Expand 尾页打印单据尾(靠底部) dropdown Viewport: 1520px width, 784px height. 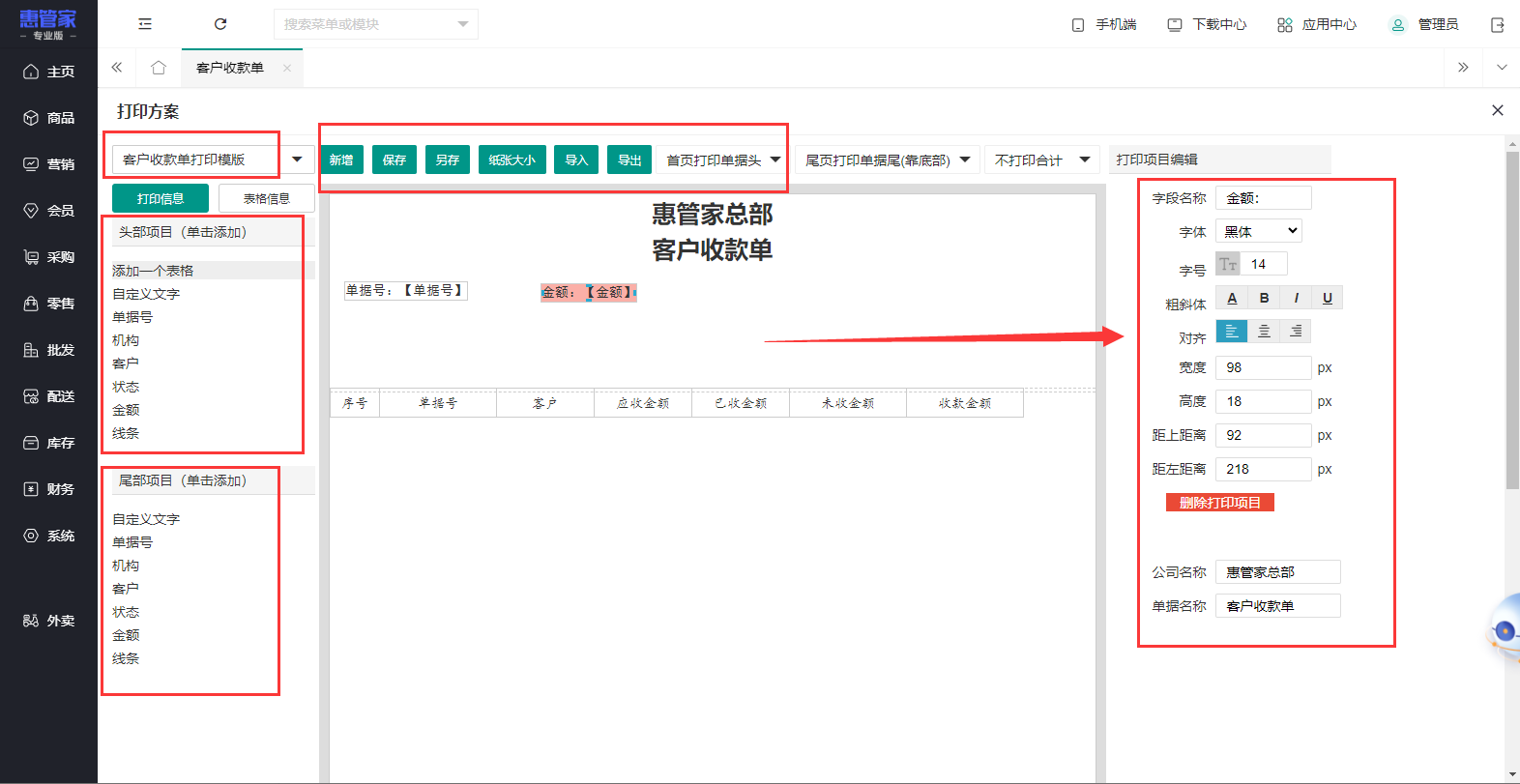coord(888,160)
